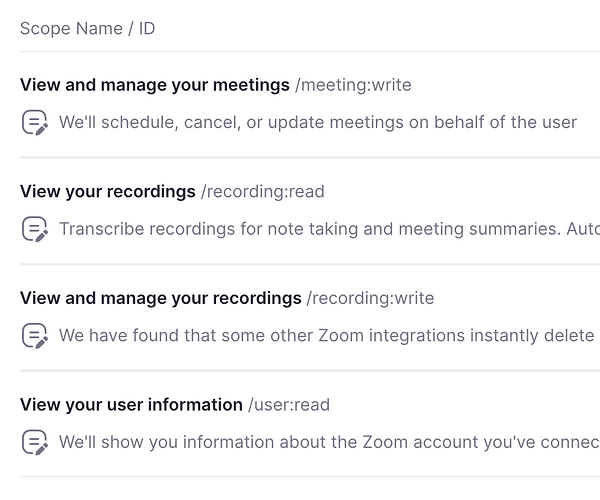Viewport: 600px width, 500px height.
Task: Click the edit note icon for meeting:write
Action: 35,123
